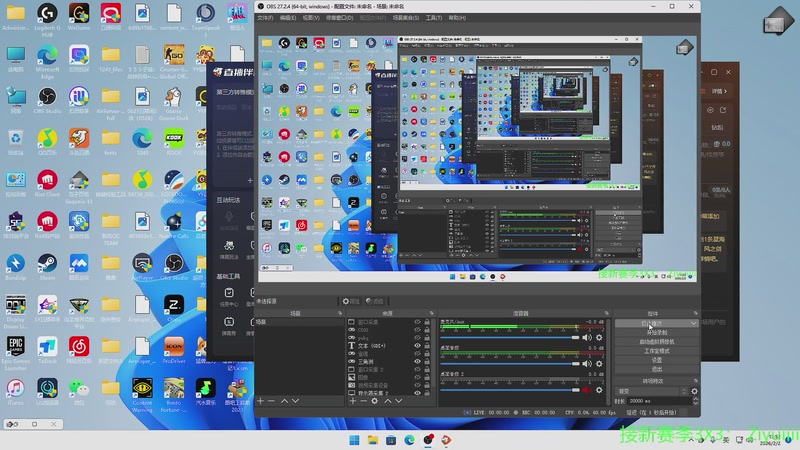800x450 pixels.
Task: Open the 视图(V) menu in OBS
Action: (311, 18)
